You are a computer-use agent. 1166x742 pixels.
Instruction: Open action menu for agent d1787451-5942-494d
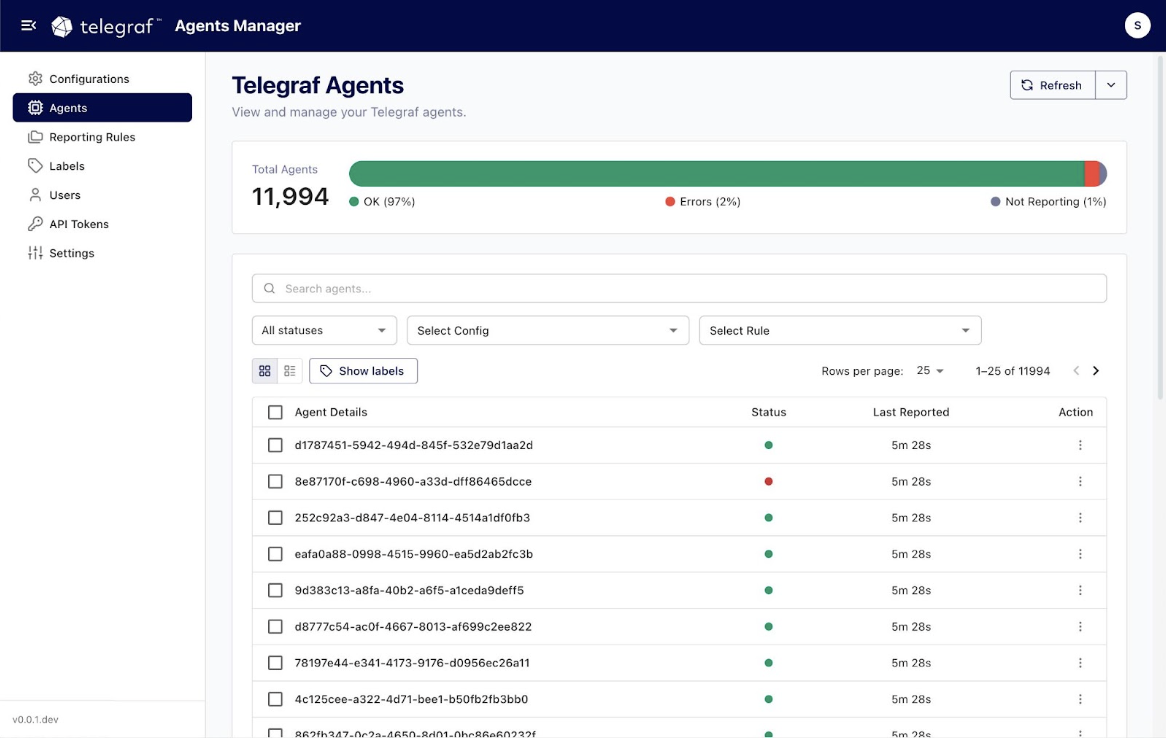click(1080, 445)
